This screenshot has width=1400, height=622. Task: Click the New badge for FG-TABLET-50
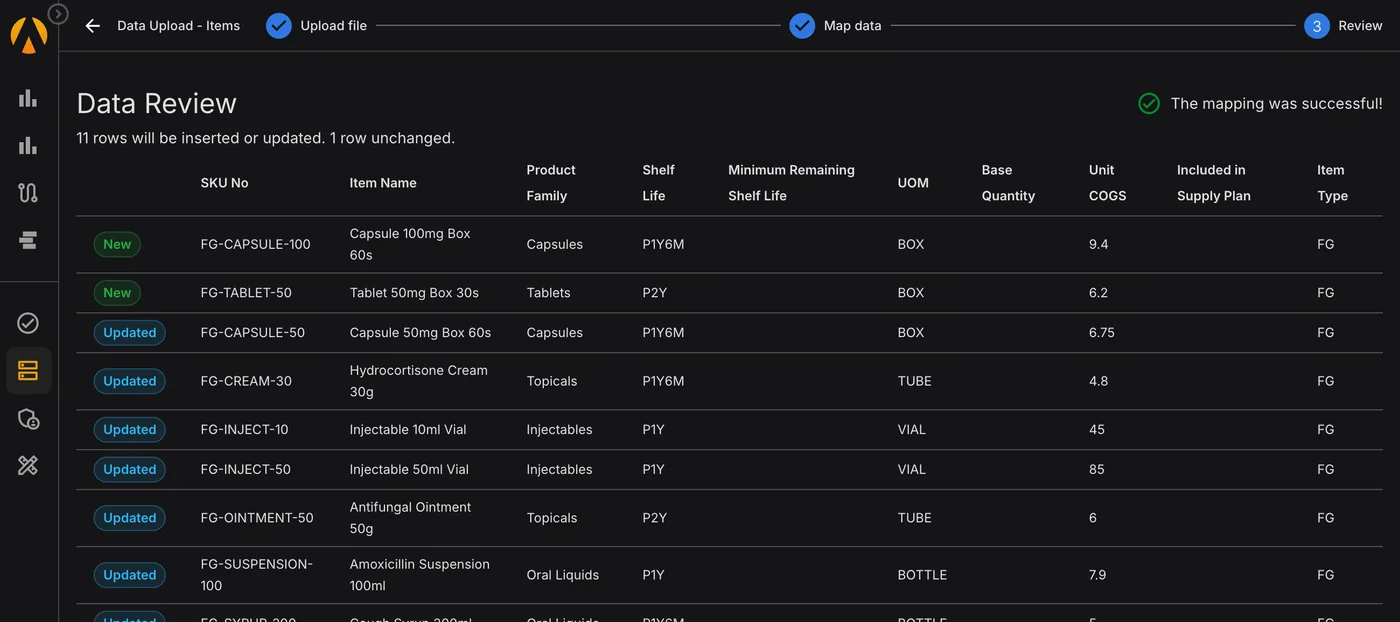point(117,293)
